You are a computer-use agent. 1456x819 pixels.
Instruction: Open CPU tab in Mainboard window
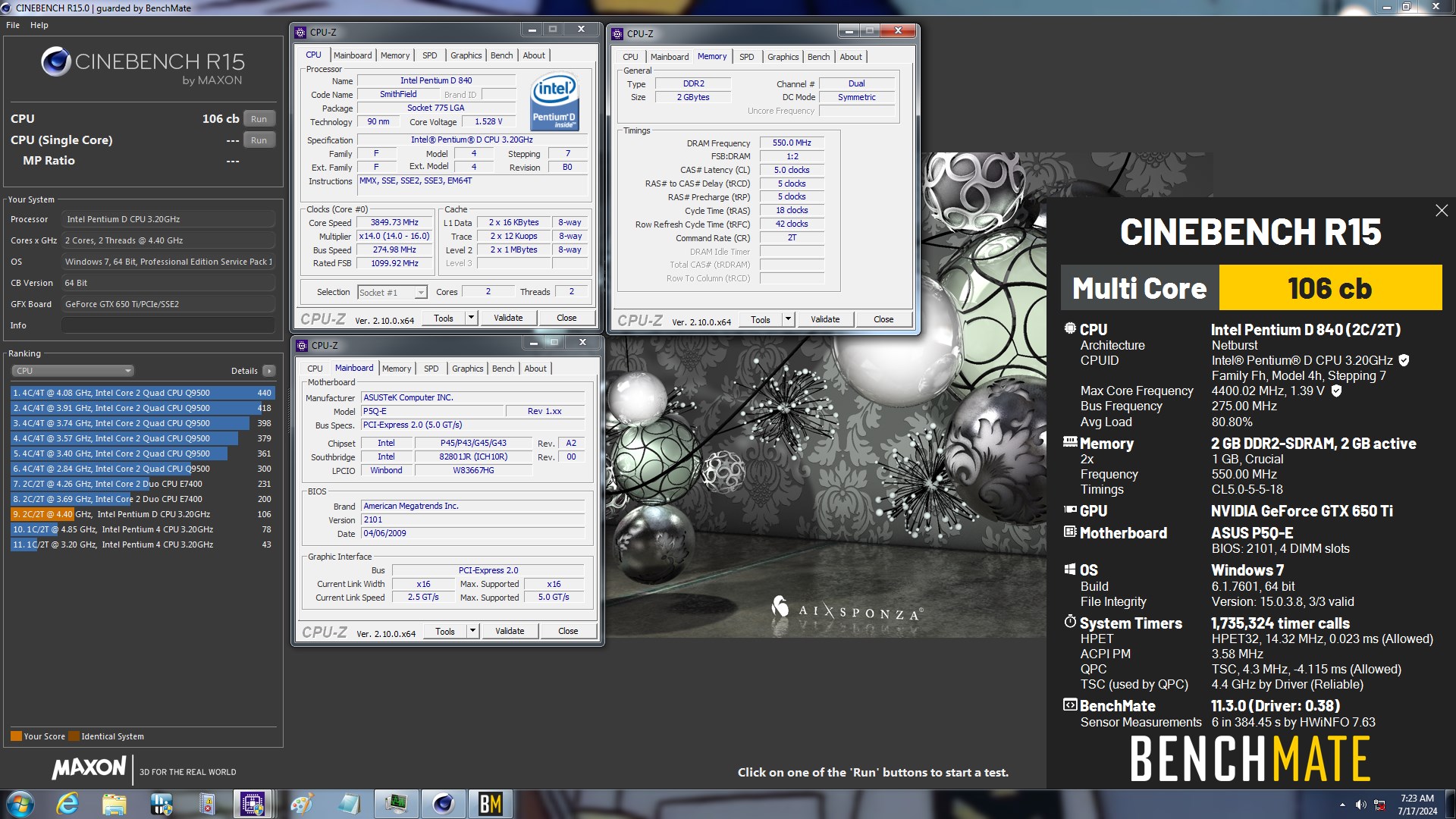tap(315, 369)
